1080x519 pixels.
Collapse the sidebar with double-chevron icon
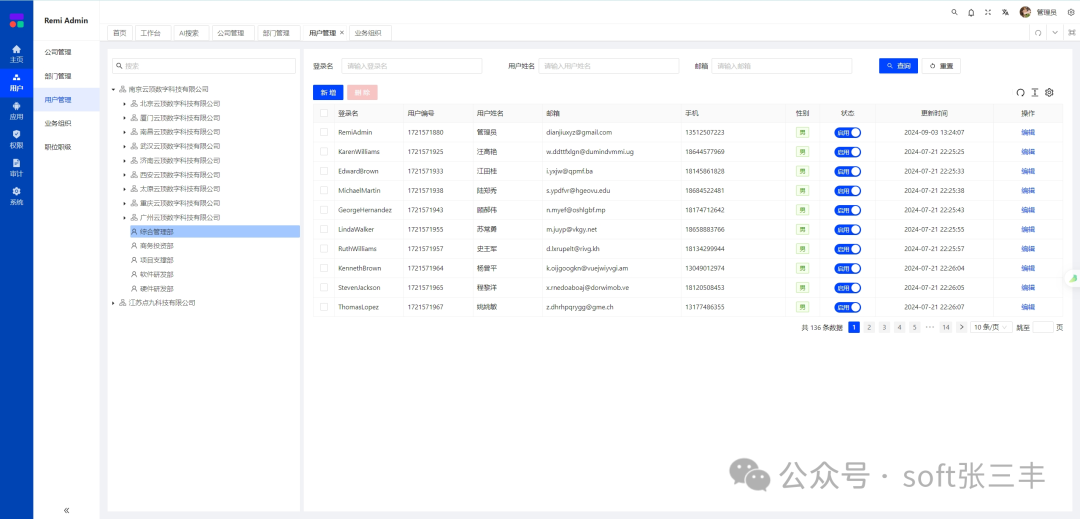point(67,510)
